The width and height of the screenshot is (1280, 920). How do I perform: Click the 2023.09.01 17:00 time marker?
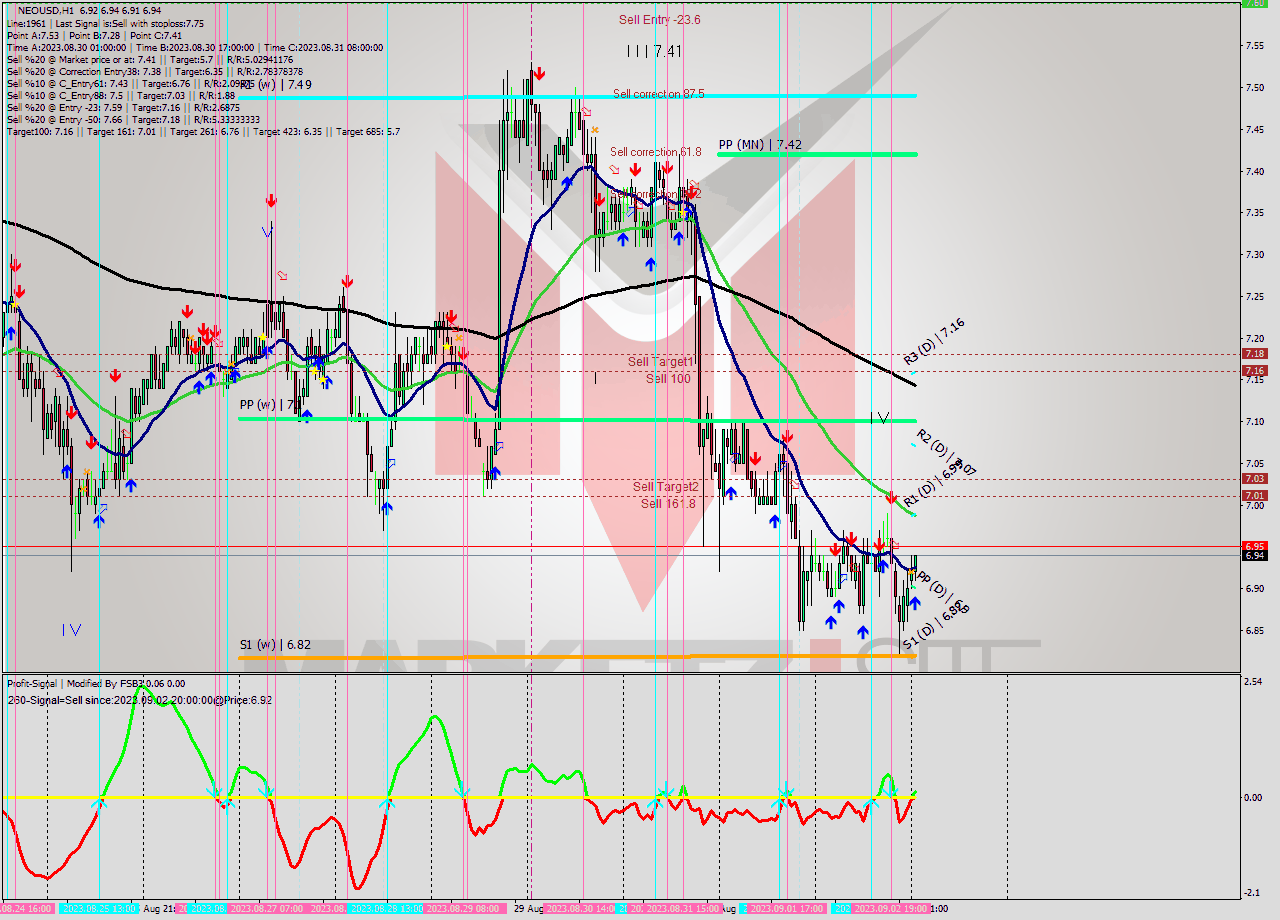[786, 909]
